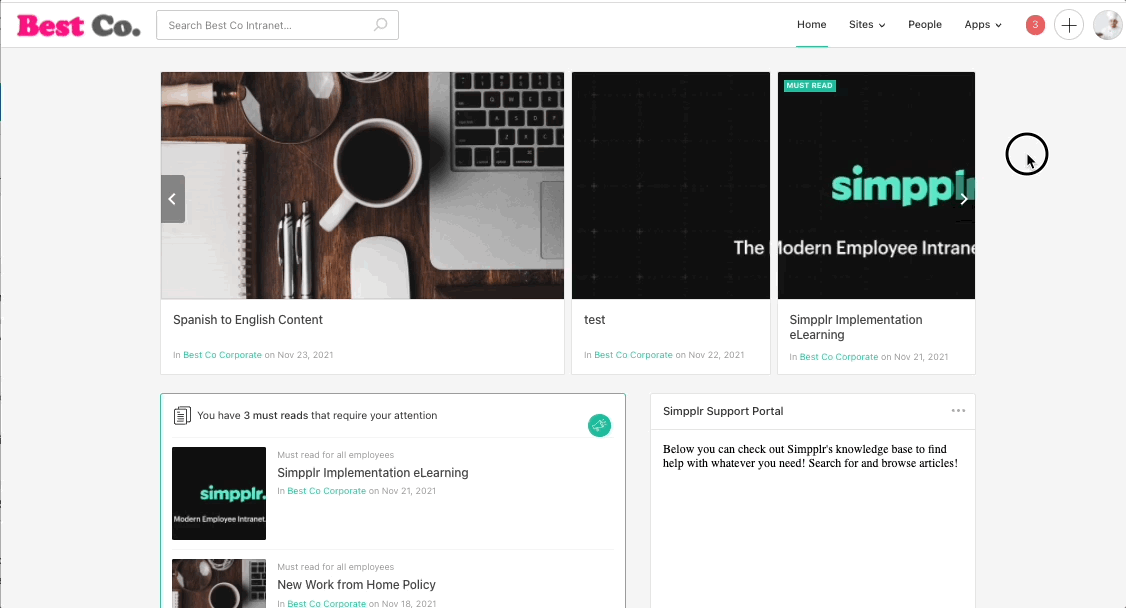
Task: Click 'Below you can check out' description text
Action: point(810,457)
